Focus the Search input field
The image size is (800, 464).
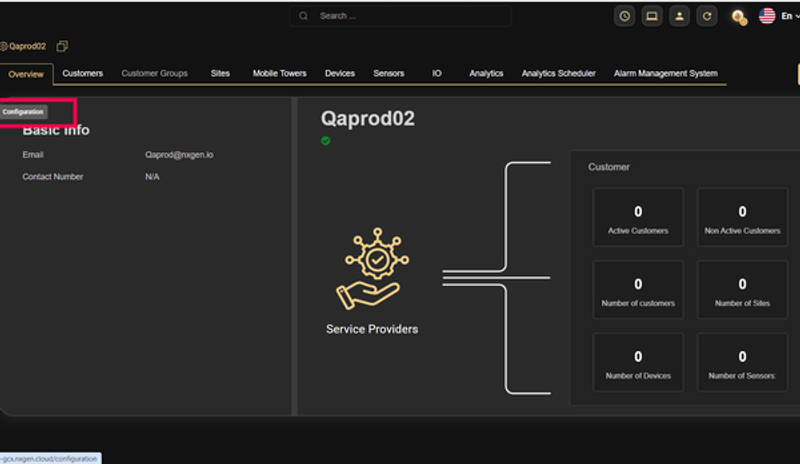(401, 16)
